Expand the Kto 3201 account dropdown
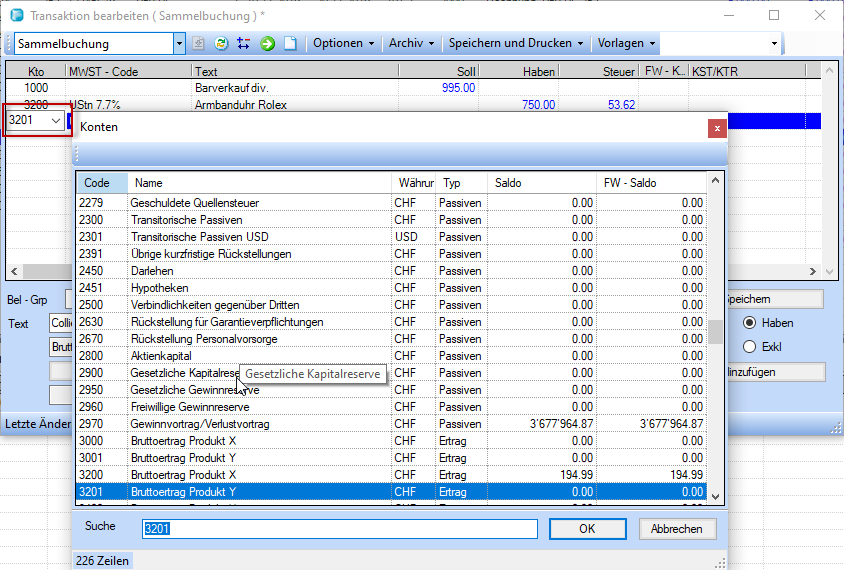844x570 pixels. (x=55, y=121)
